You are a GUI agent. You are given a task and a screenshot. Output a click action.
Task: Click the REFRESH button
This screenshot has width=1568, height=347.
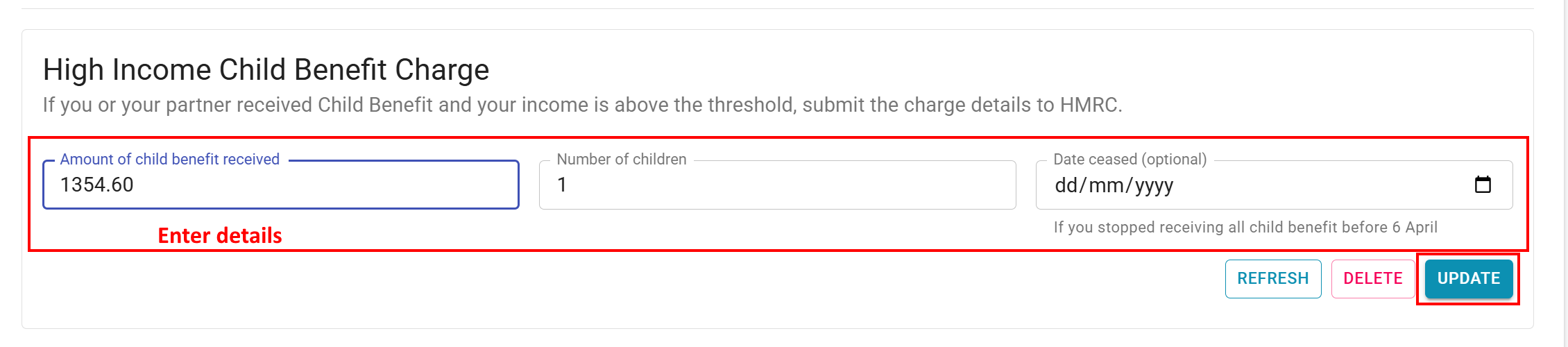click(1273, 278)
